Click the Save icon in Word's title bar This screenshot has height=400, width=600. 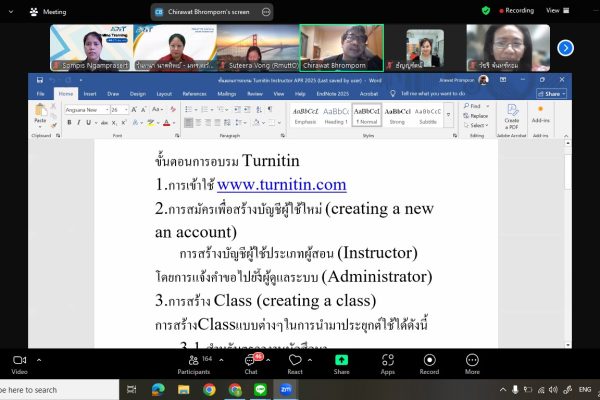click(x=40, y=80)
